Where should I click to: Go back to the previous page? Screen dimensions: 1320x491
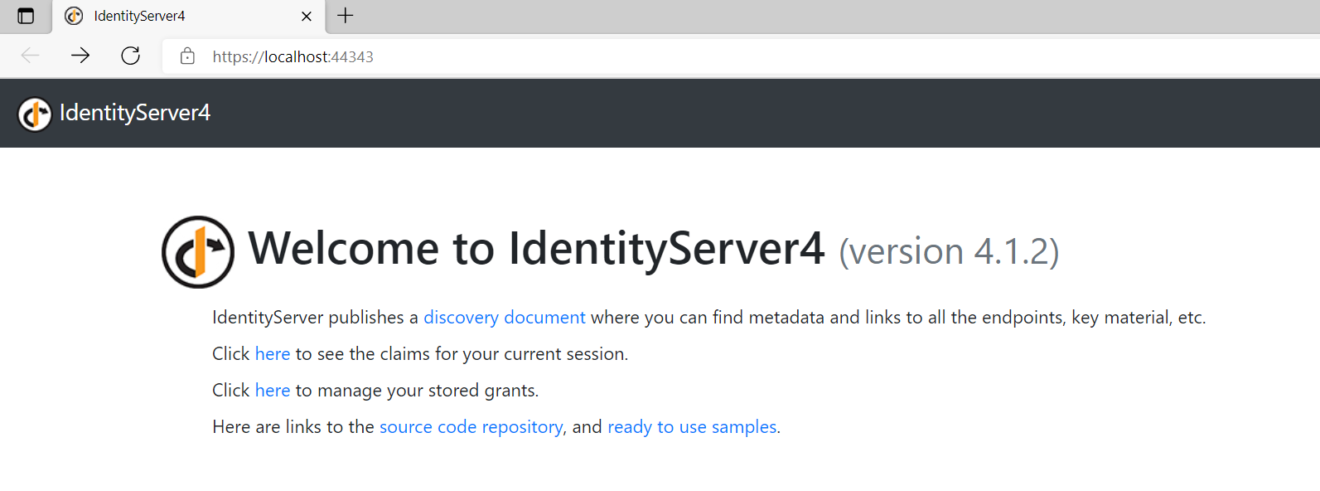30,56
